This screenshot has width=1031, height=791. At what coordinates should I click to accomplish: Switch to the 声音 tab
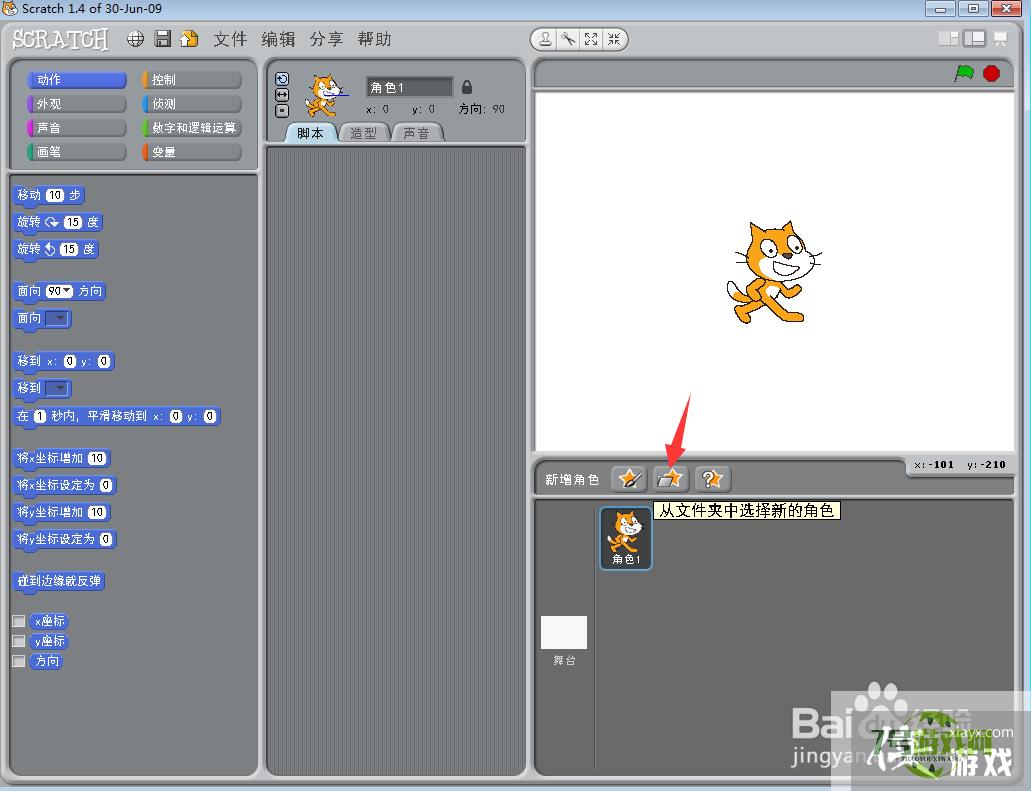click(x=416, y=133)
